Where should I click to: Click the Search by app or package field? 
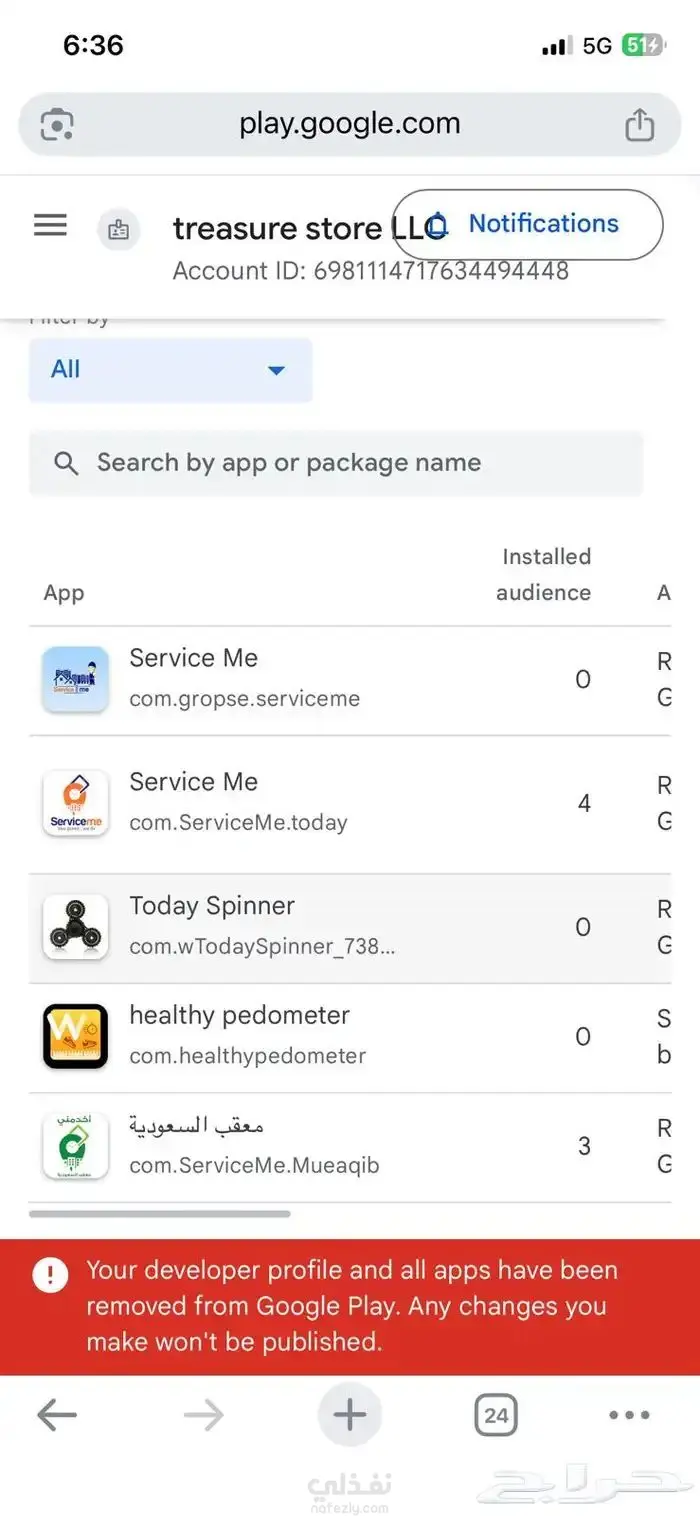coord(336,463)
